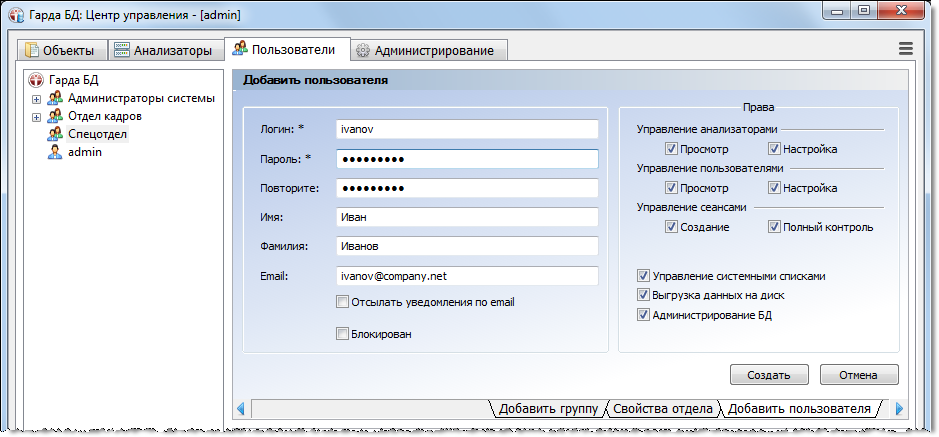
Task: Click the Объекты tab folder icon
Action: [31, 50]
